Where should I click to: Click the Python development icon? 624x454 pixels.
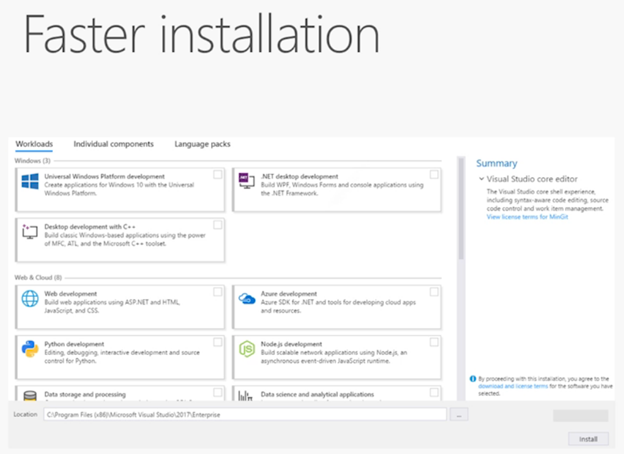30,348
